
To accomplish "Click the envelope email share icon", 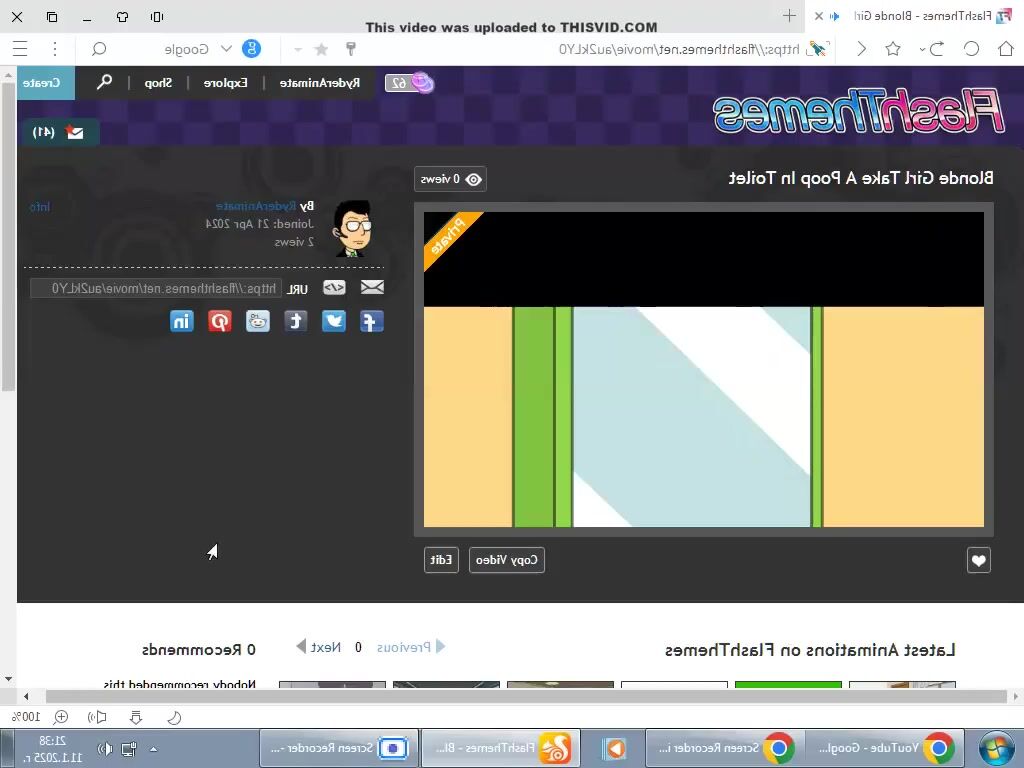I will [372, 287].
